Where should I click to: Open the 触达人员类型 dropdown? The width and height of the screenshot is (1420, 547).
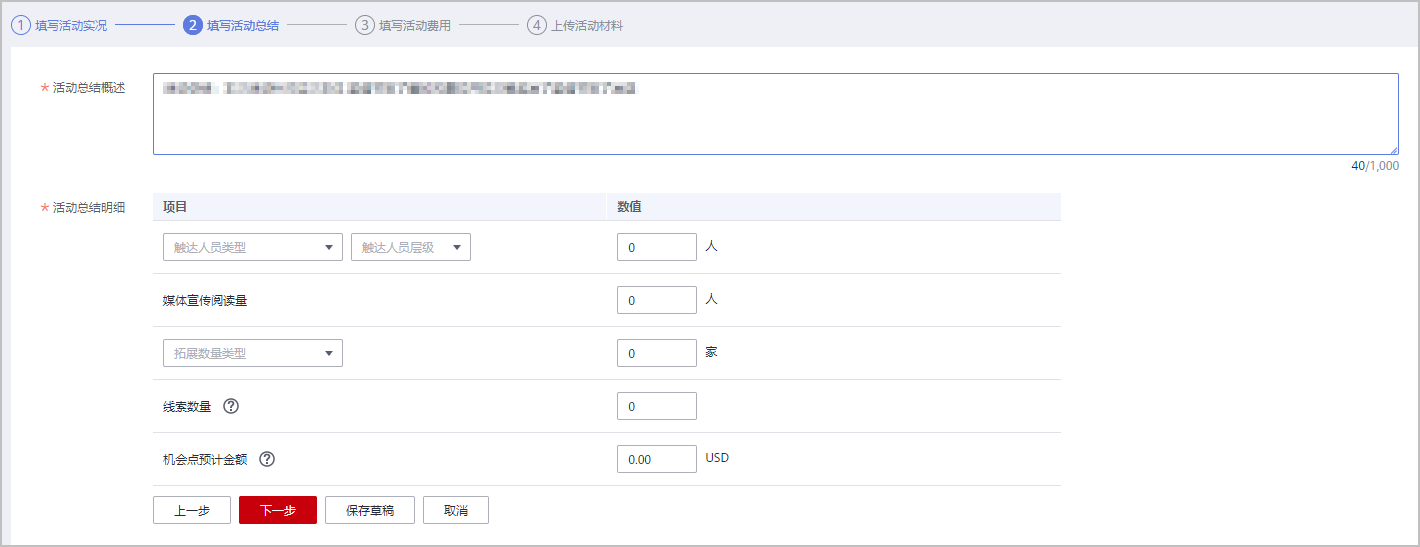click(x=252, y=247)
